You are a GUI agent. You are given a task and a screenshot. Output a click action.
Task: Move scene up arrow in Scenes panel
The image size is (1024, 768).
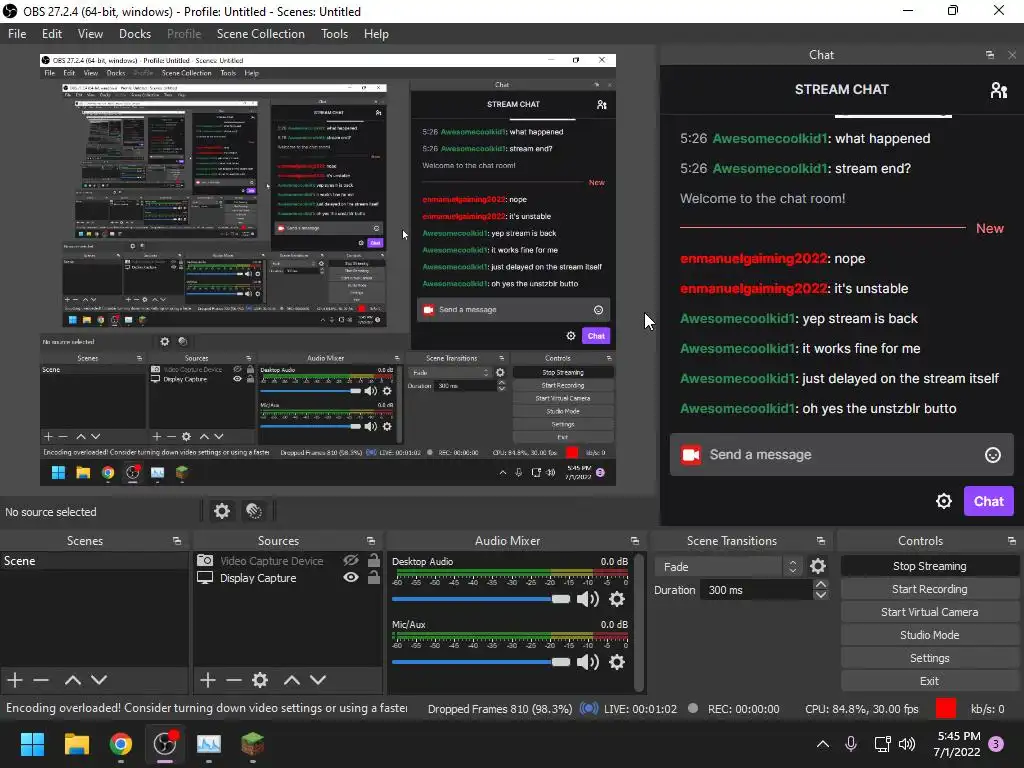(72, 680)
